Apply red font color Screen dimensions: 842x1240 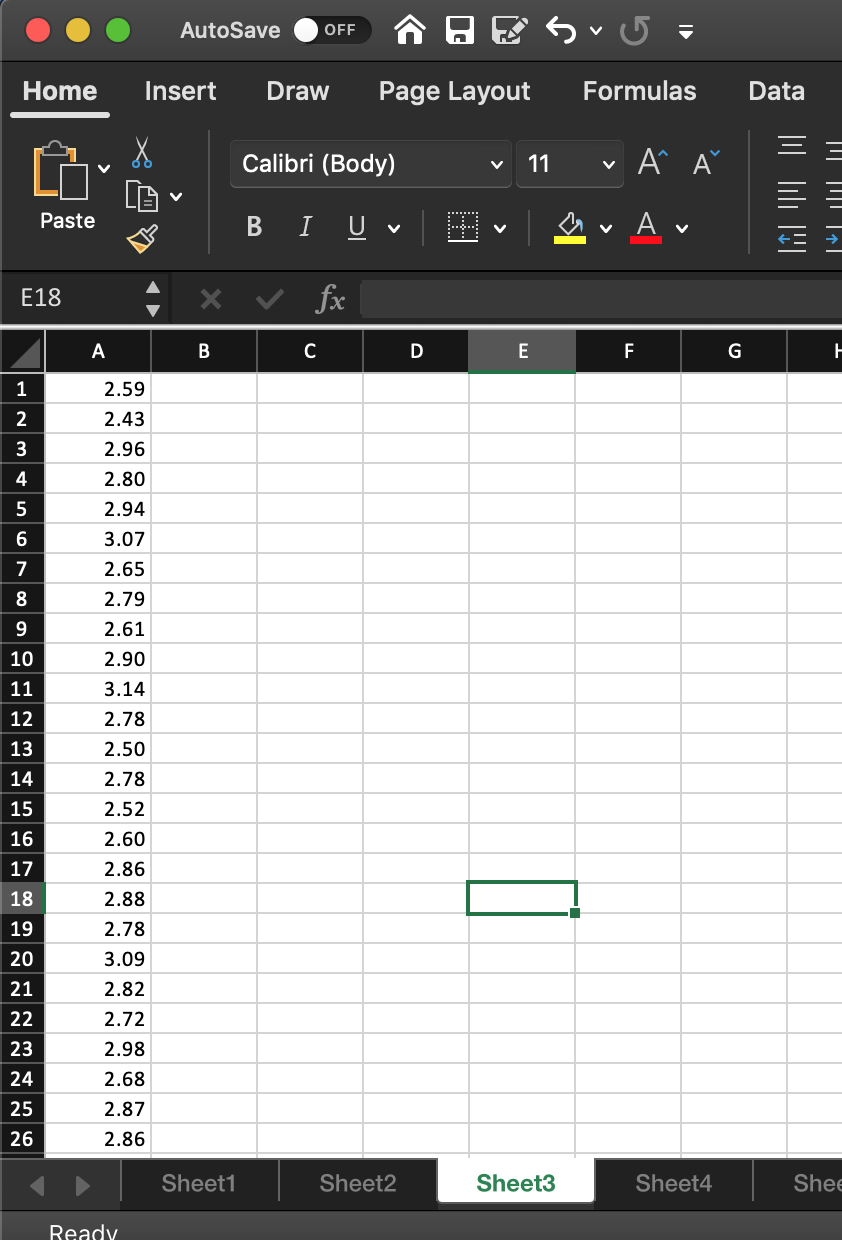pos(646,228)
